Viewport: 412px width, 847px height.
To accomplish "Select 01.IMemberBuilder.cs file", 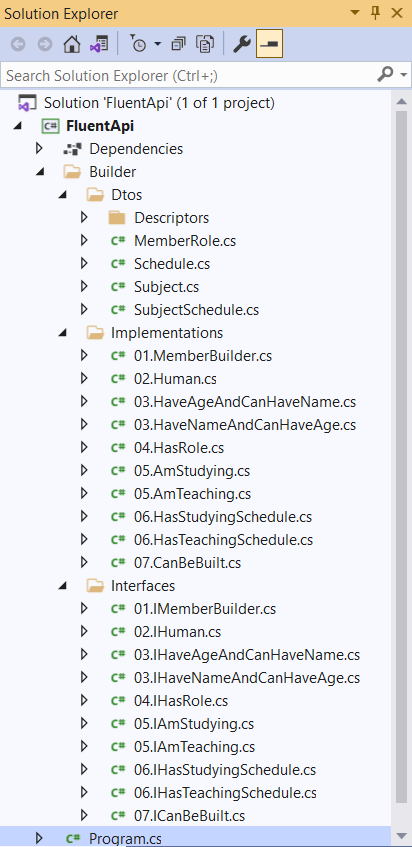I will pyautogui.click(x=205, y=609).
